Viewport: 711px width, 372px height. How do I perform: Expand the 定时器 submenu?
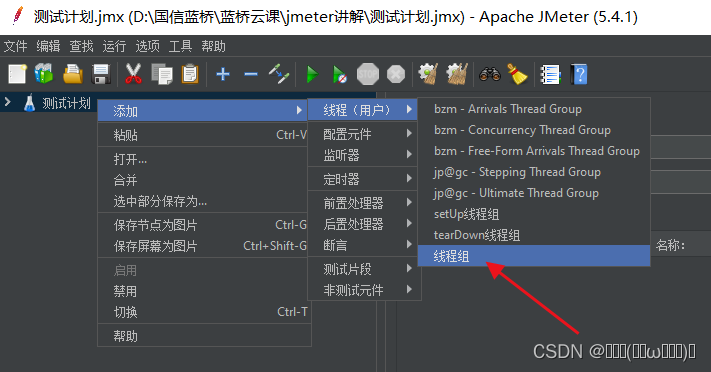tap(362, 179)
